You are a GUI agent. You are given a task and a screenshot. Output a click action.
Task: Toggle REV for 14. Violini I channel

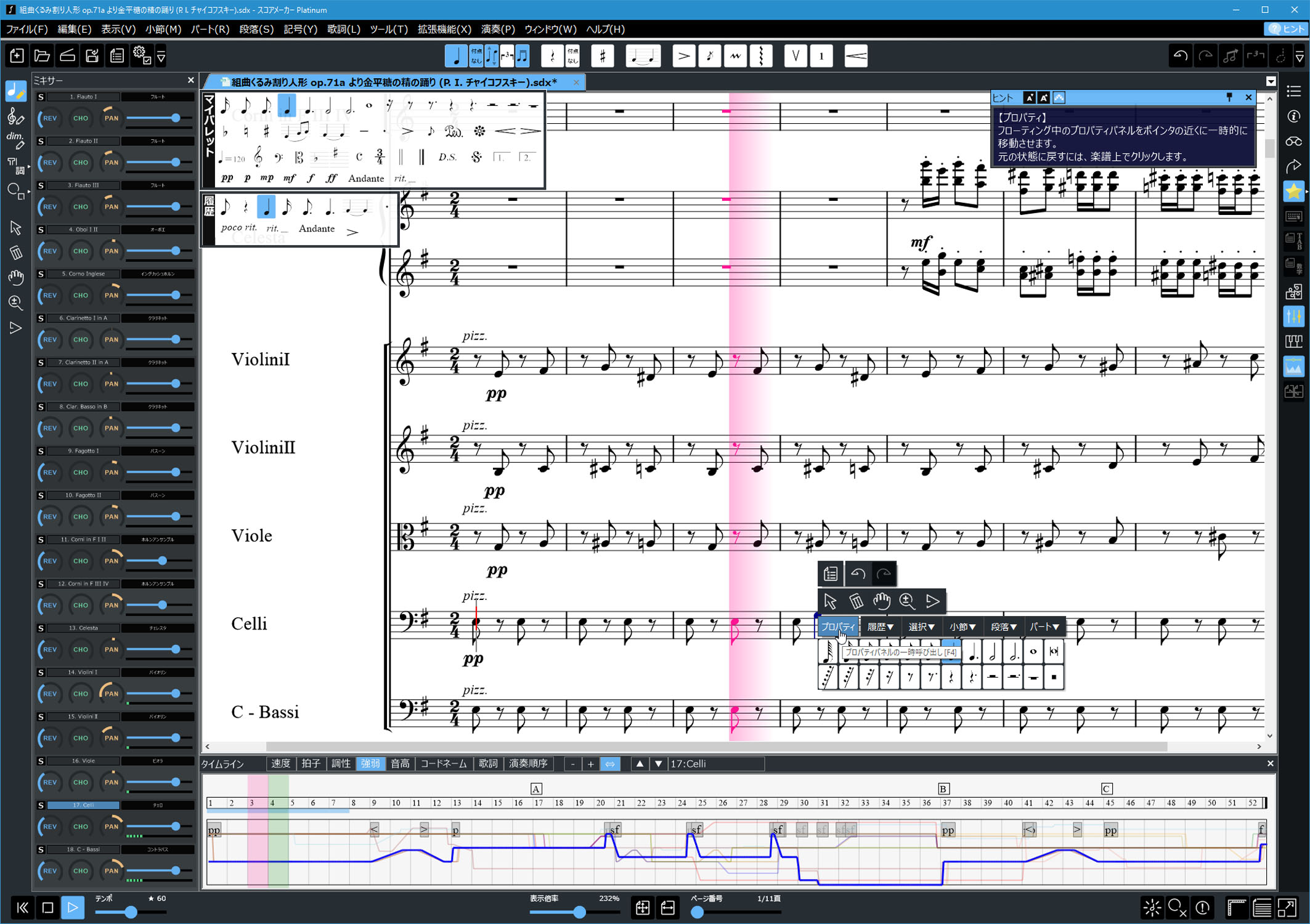point(50,694)
